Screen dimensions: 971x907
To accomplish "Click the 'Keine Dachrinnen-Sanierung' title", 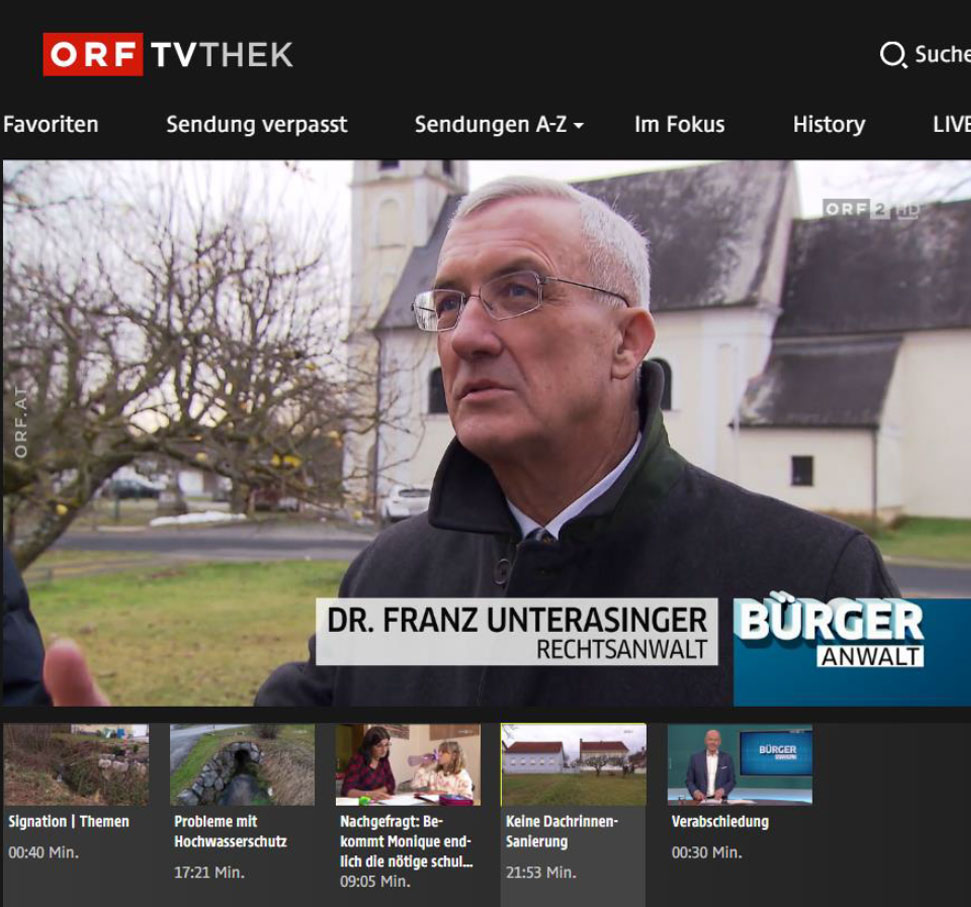I will click(x=562, y=831).
